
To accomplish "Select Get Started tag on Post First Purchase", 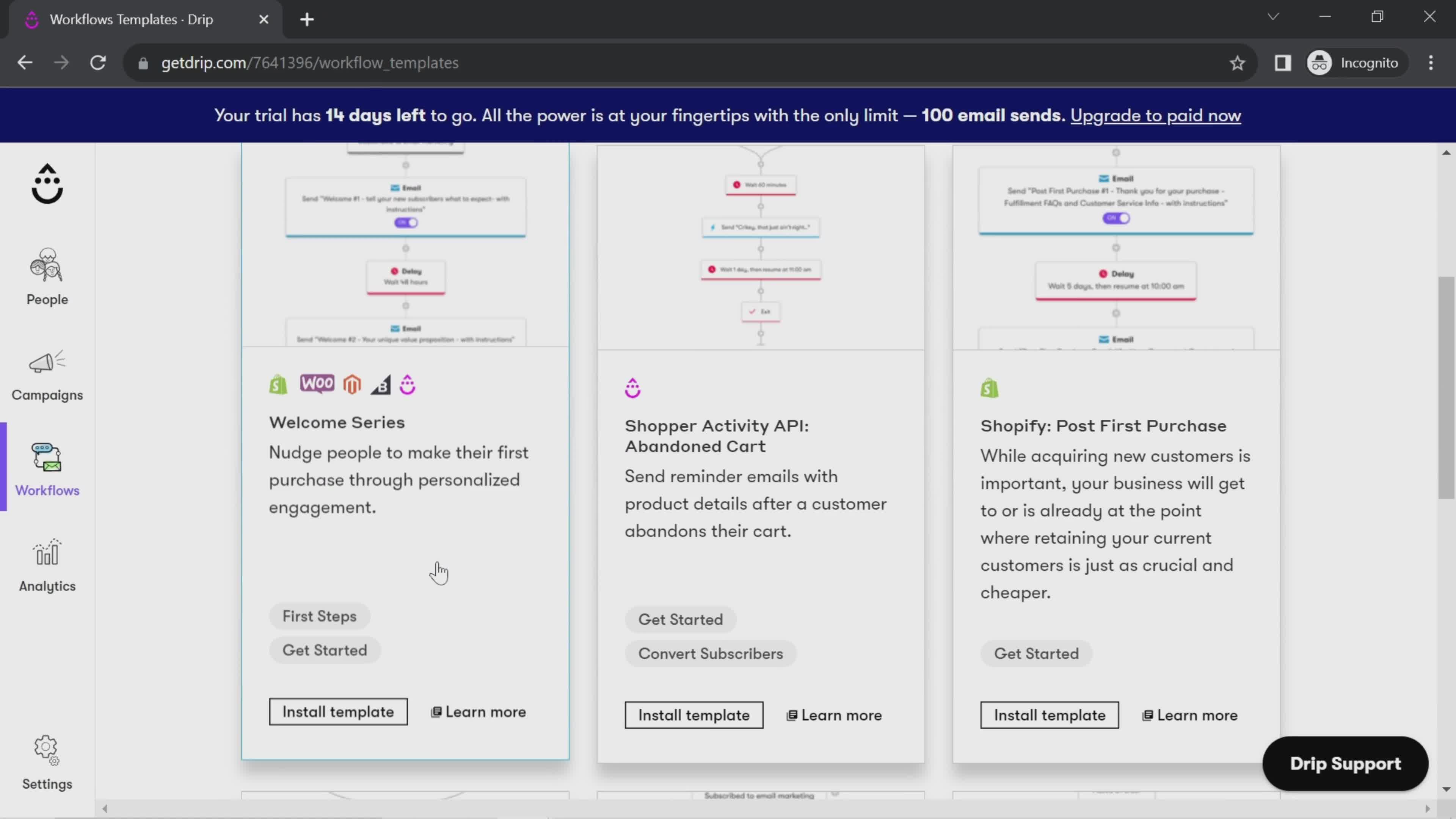I will [1036, 653].
